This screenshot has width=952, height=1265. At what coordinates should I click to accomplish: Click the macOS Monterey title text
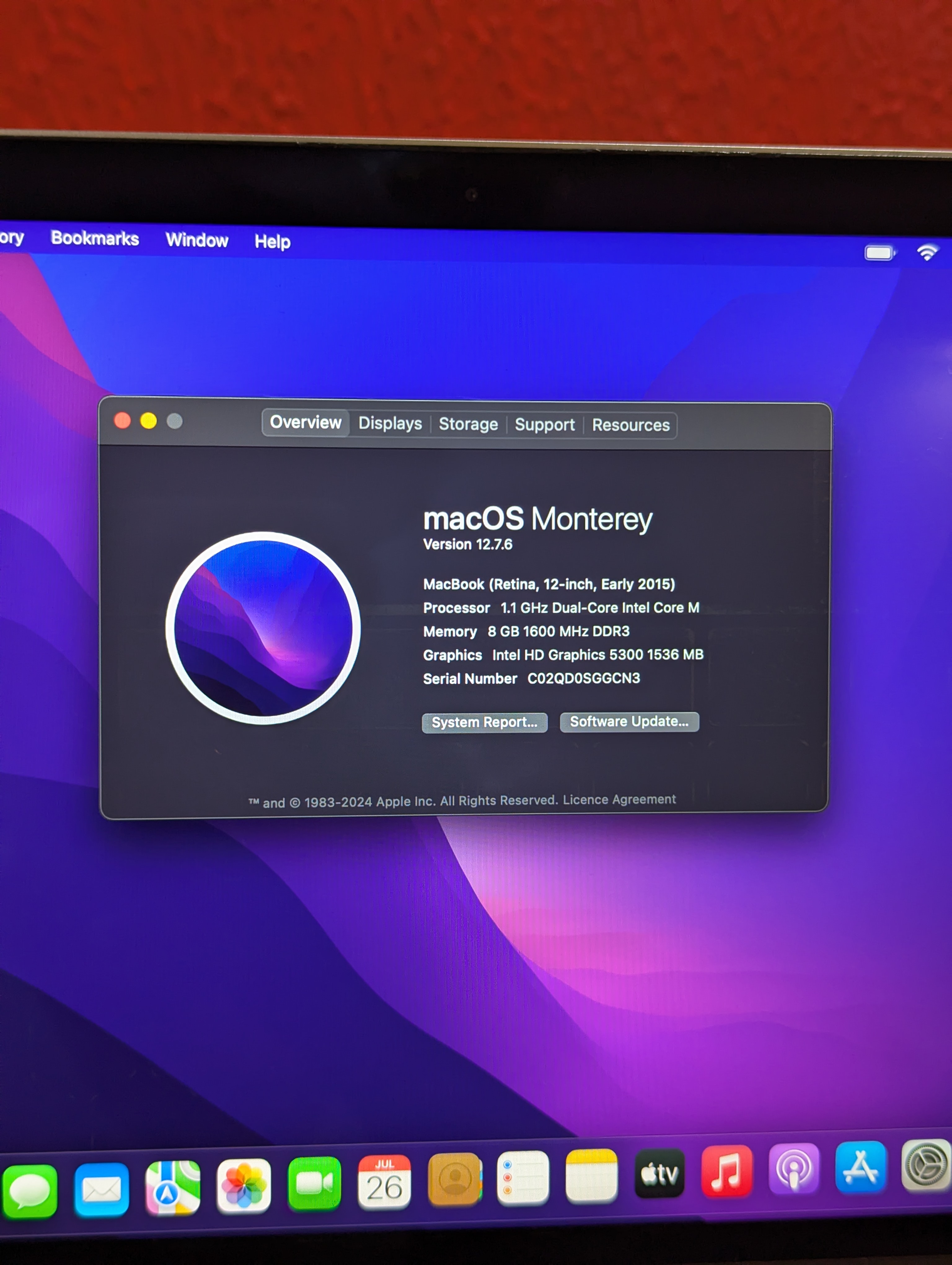point(538,519)
